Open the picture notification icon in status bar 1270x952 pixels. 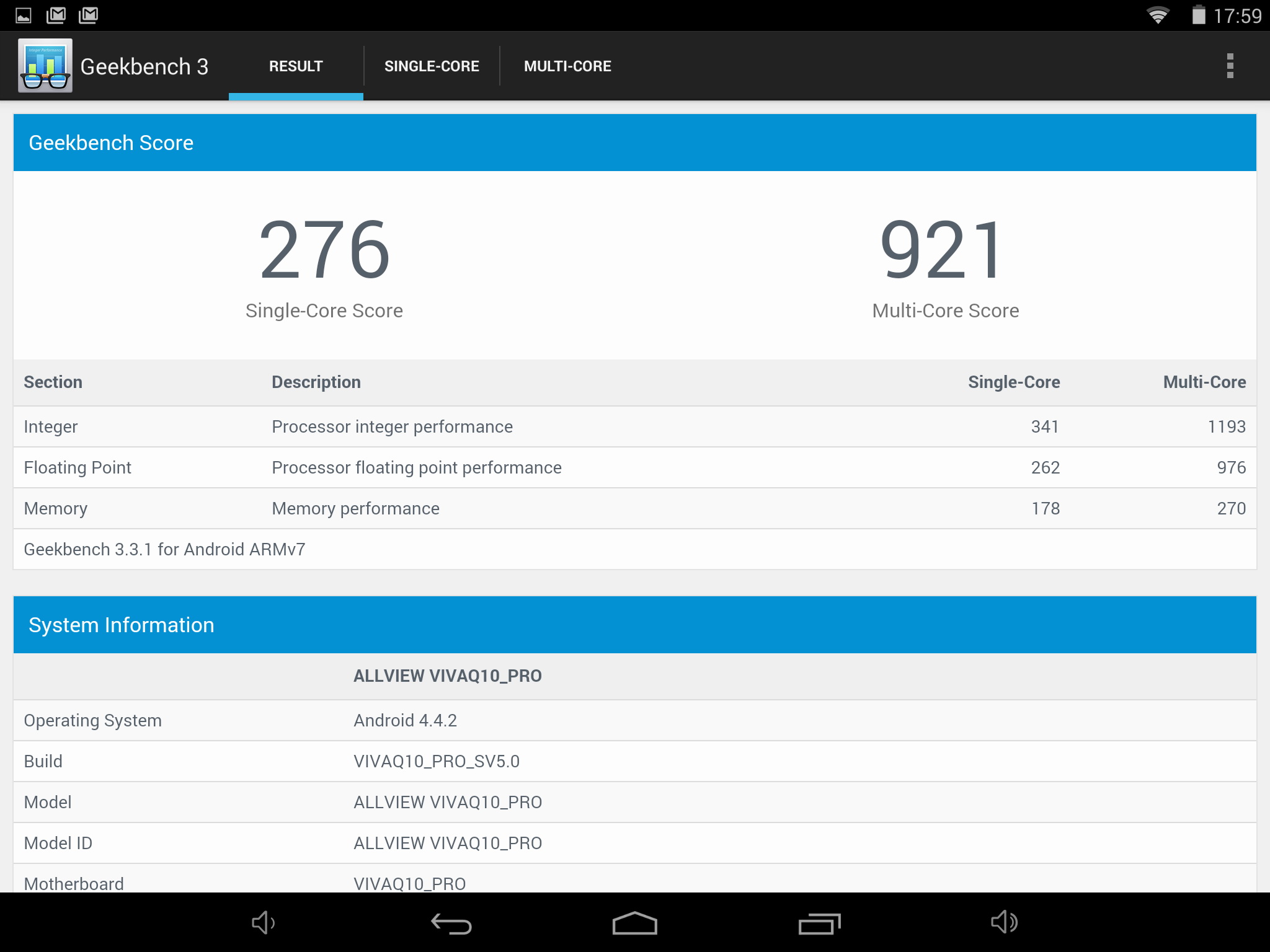click(24, 15)
